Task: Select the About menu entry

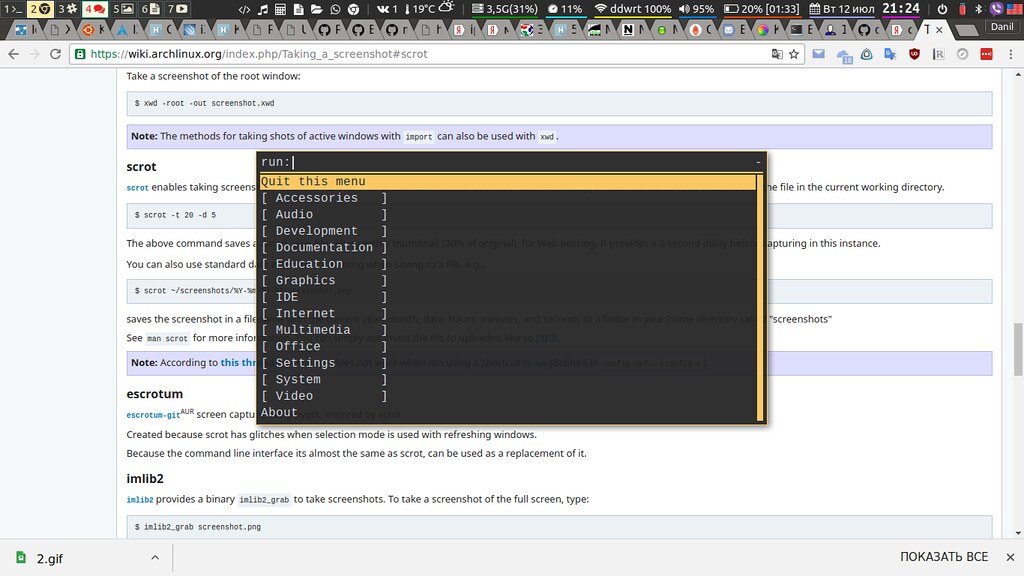Action: point(279,413)
